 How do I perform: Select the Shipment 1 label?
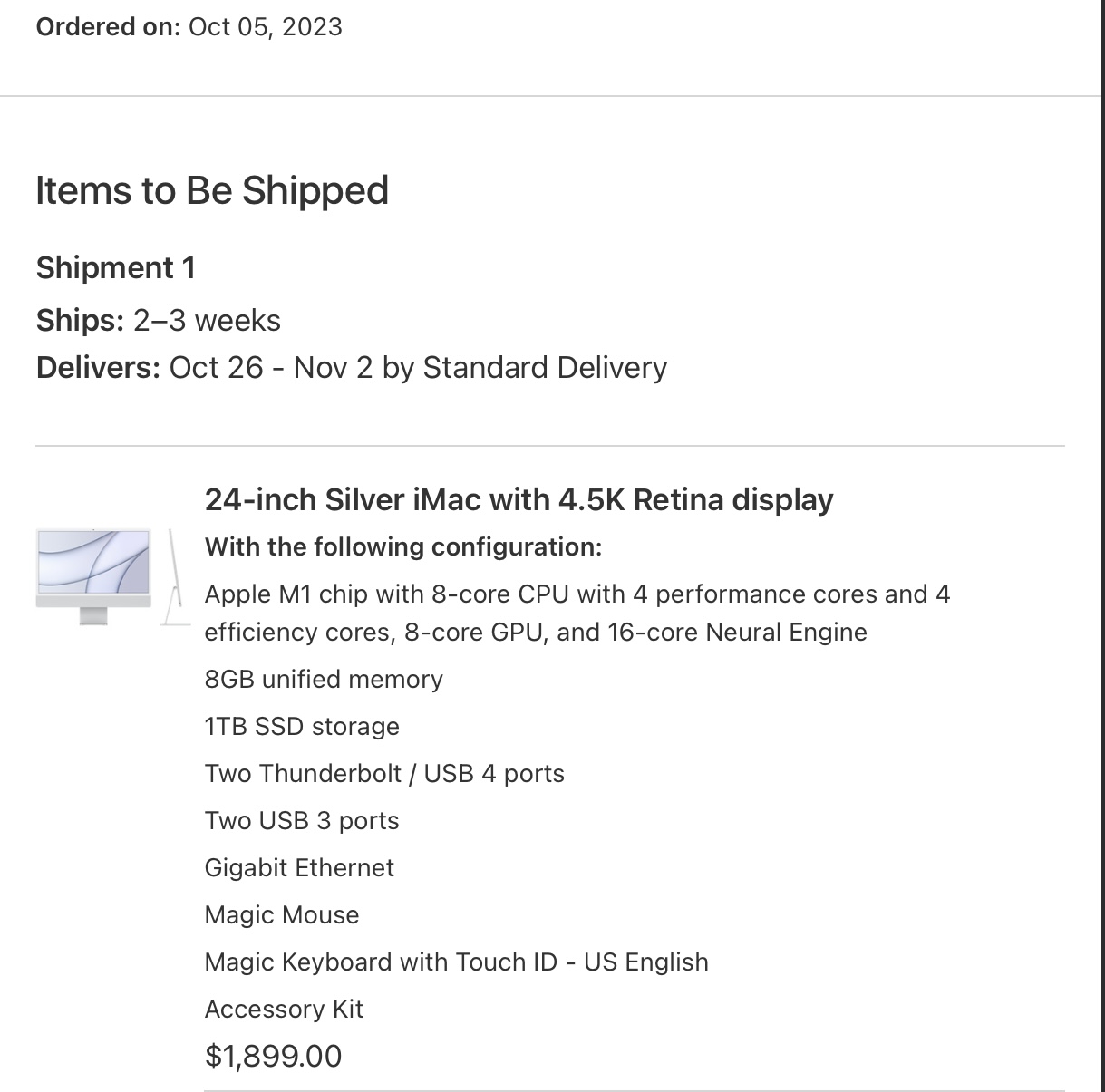(115, 268)
